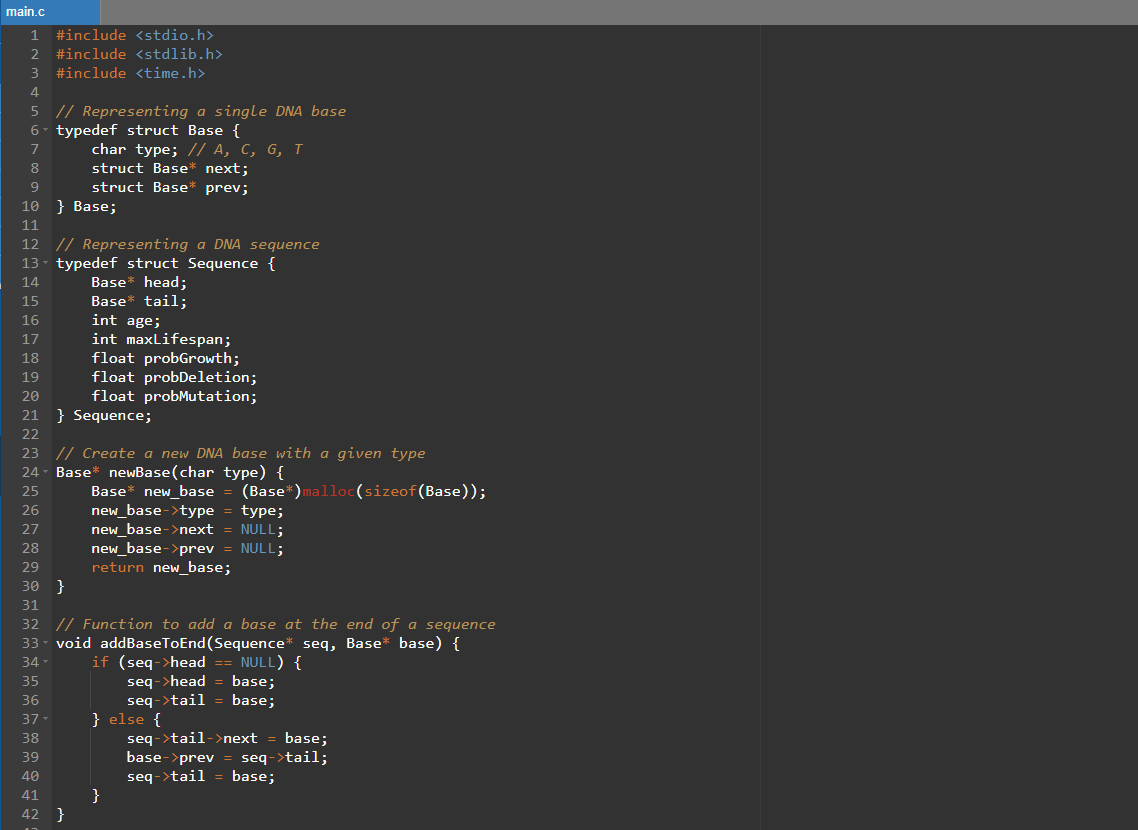Click the empty tab bar area beside main.c
The width and height of the screenshot is (1138, 830).
618,12
